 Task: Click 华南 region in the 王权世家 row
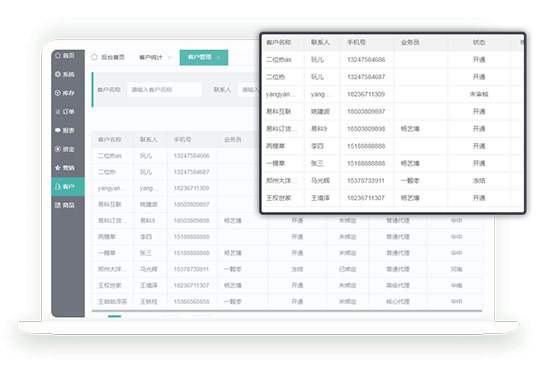(x=456, y=285)
